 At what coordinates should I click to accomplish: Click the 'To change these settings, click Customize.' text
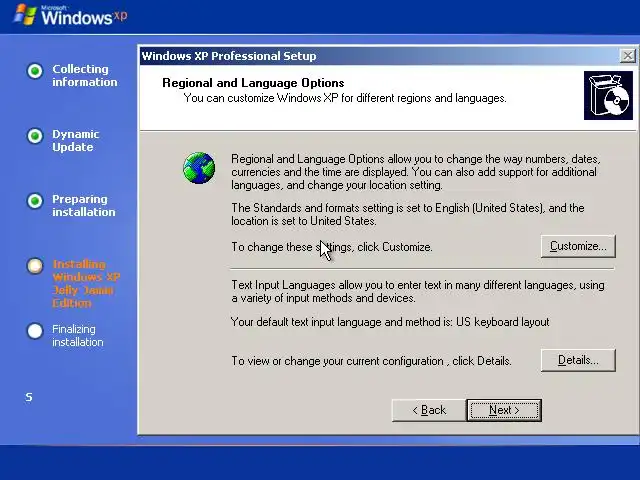point(332,247)
